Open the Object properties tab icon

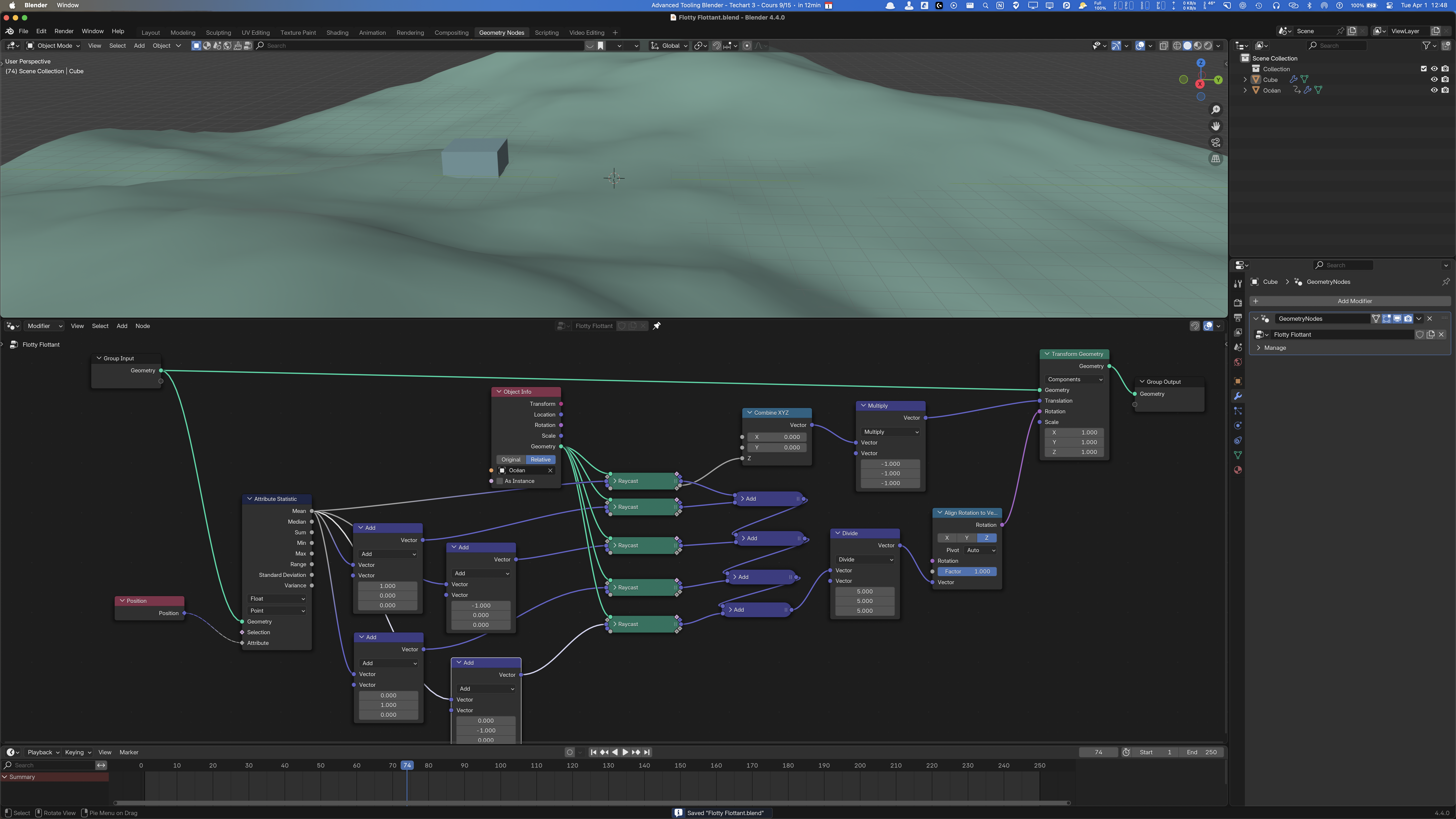coord(1238,382)
